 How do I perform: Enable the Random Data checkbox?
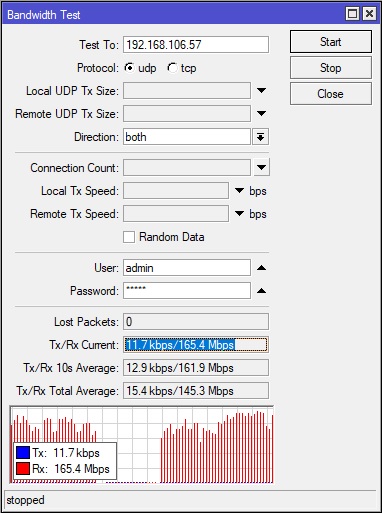[x=129, y=237]
